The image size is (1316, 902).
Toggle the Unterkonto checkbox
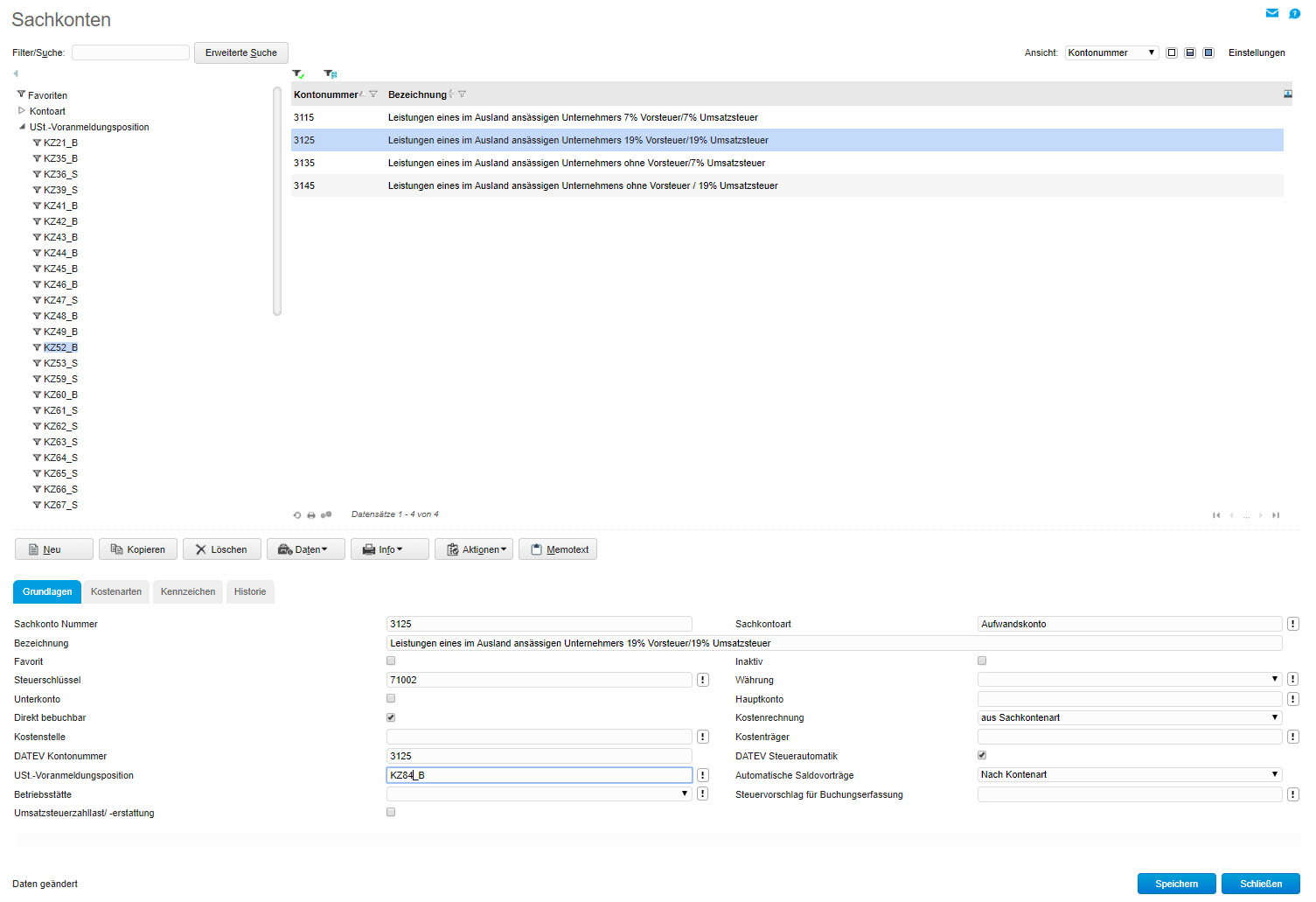(x=391, y=698)
